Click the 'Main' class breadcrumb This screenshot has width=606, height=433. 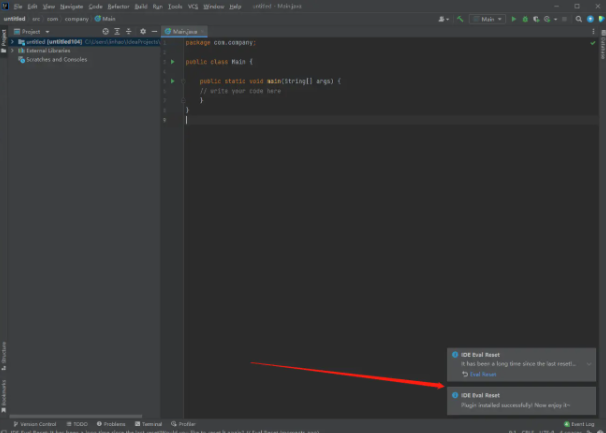coord(105,19)
